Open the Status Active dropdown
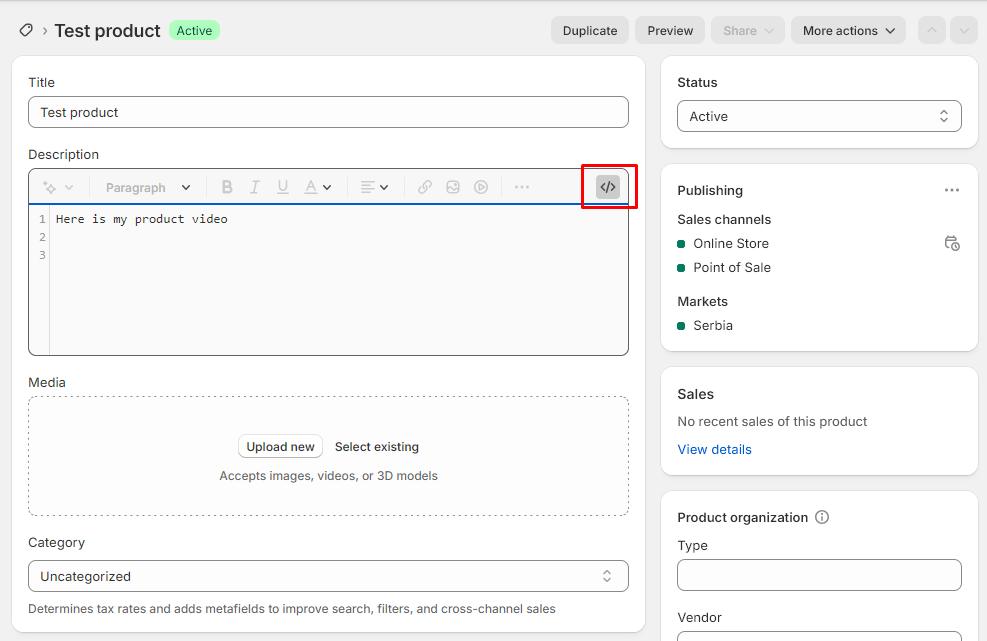Screen dimensions: 987x641 point(819,116)
